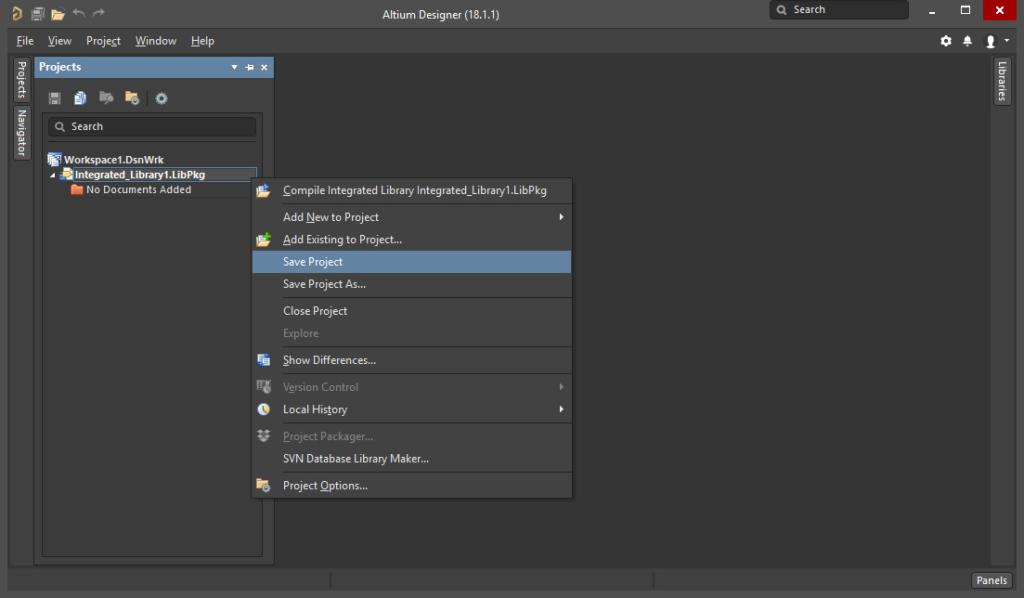Click the search magnifier icon in title bar
The width and height of the screenshot is (1024, 598).
pos(782,10)
